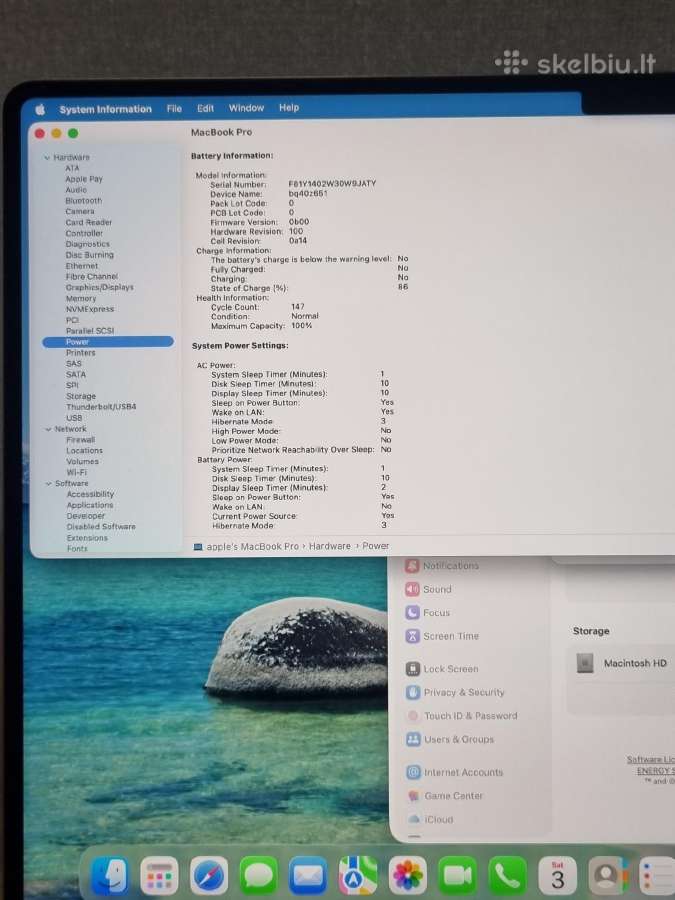Open FaceTime from the Dock
Viewport: 675px width, 900px height.
pos(457,876)
